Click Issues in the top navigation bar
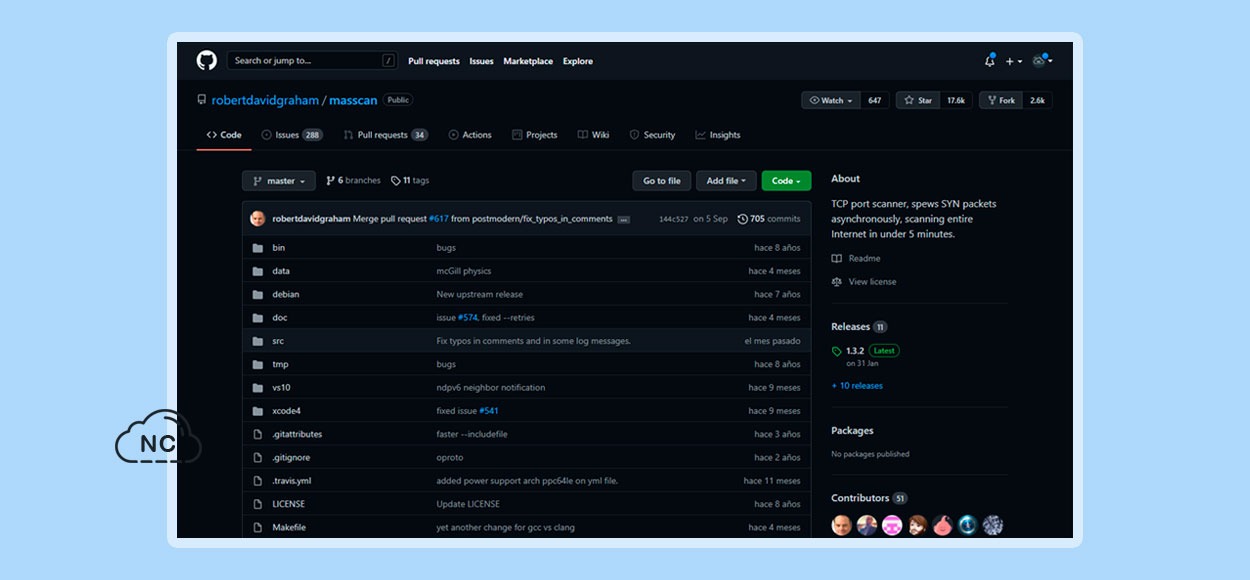1250x580 pixels. tap(482, 61)
